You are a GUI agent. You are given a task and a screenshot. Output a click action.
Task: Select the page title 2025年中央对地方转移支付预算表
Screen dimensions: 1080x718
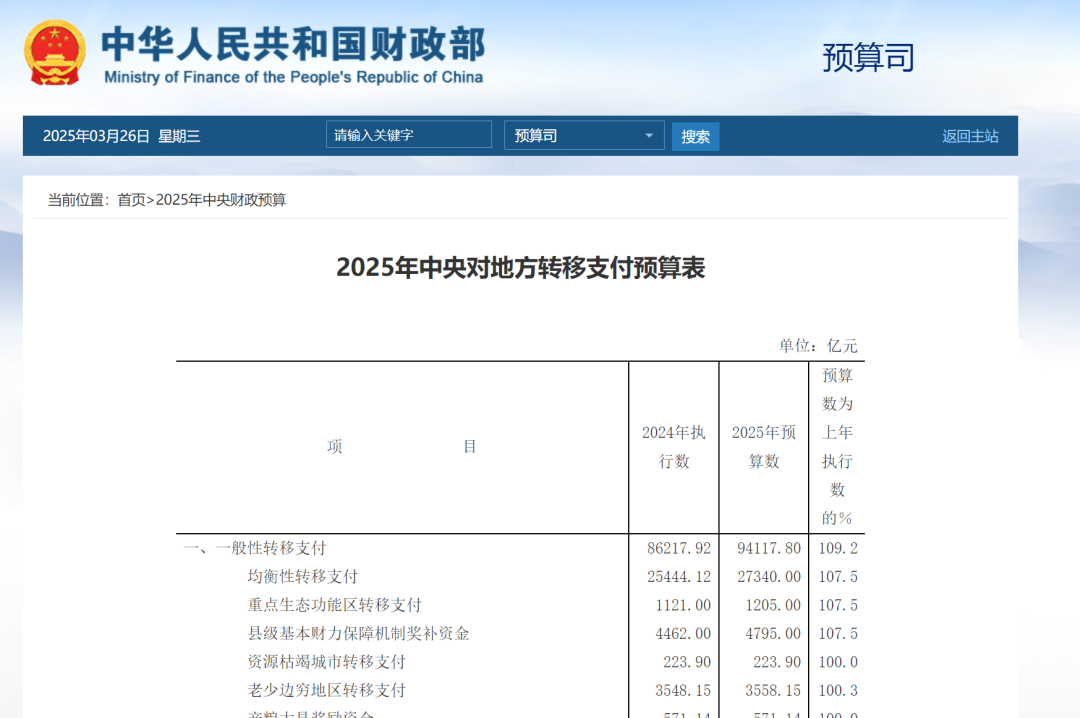520,268
